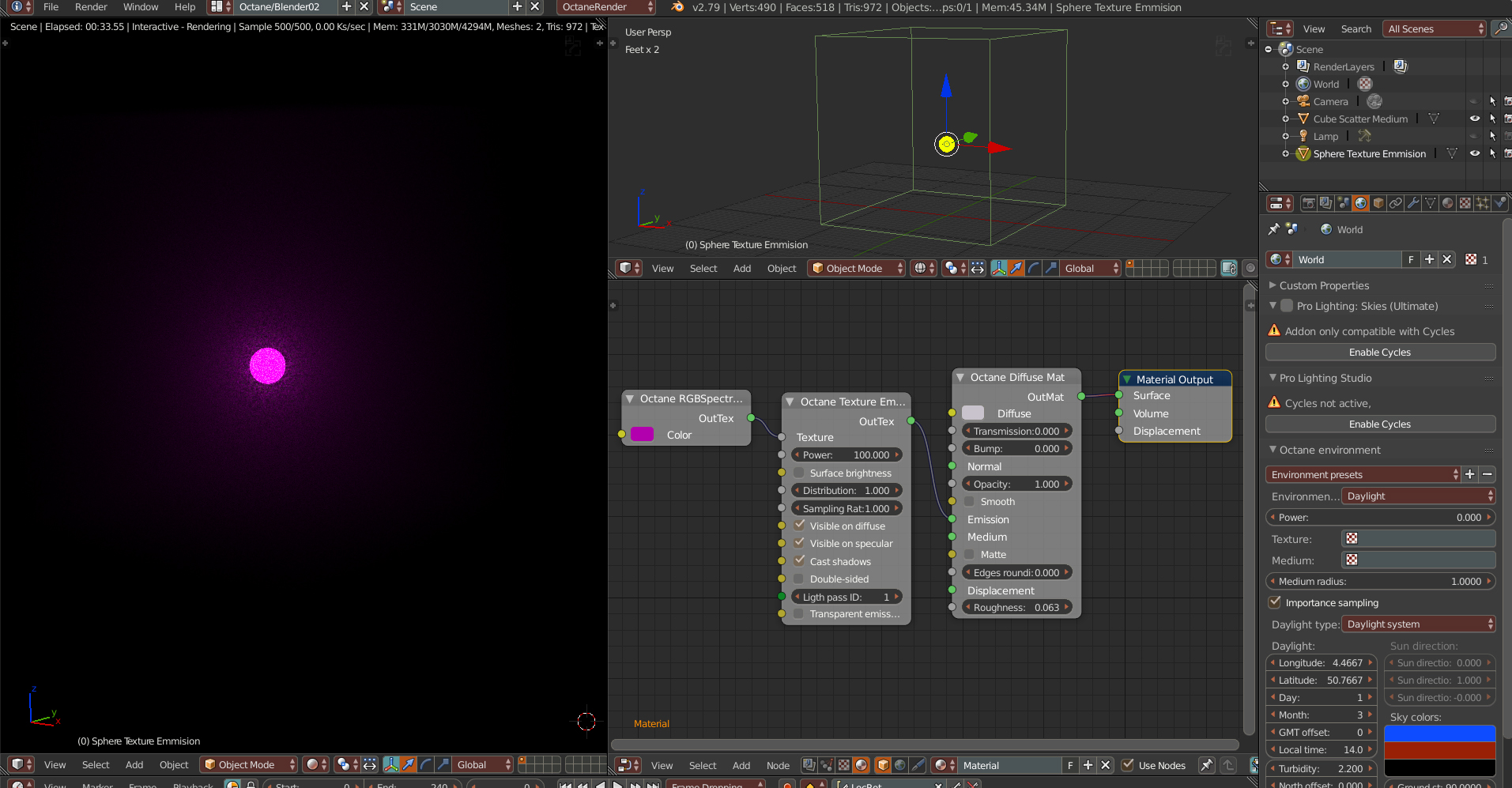Open the Particles properties tab
This screenshot has height=788, width=1512.
tap(1483, 203)
